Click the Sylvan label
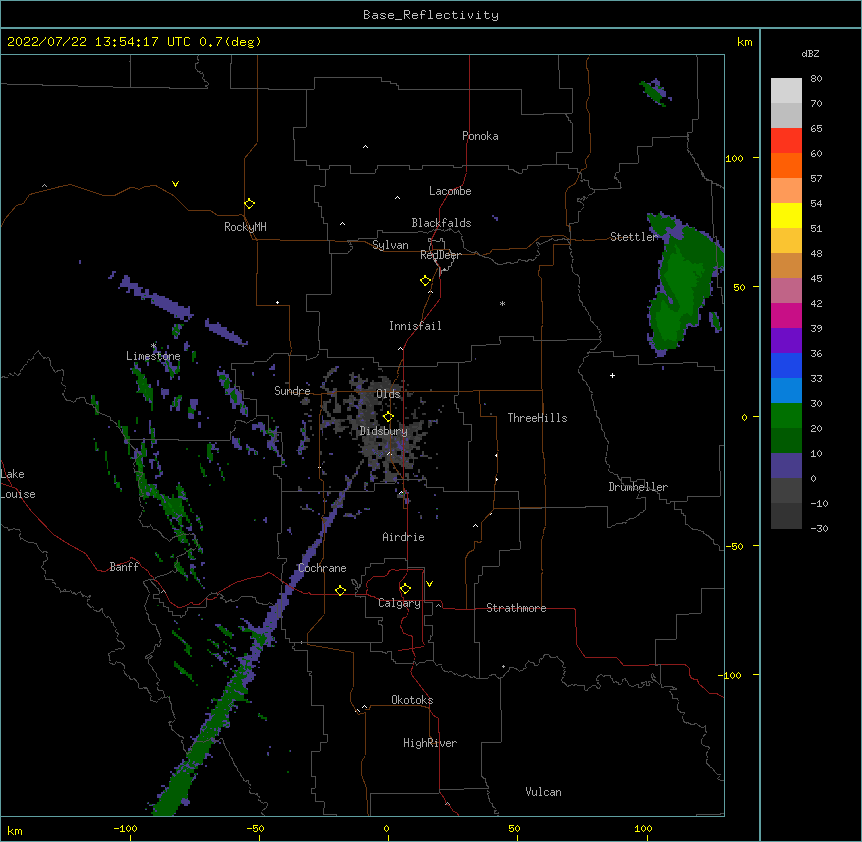 pos(390,245)
